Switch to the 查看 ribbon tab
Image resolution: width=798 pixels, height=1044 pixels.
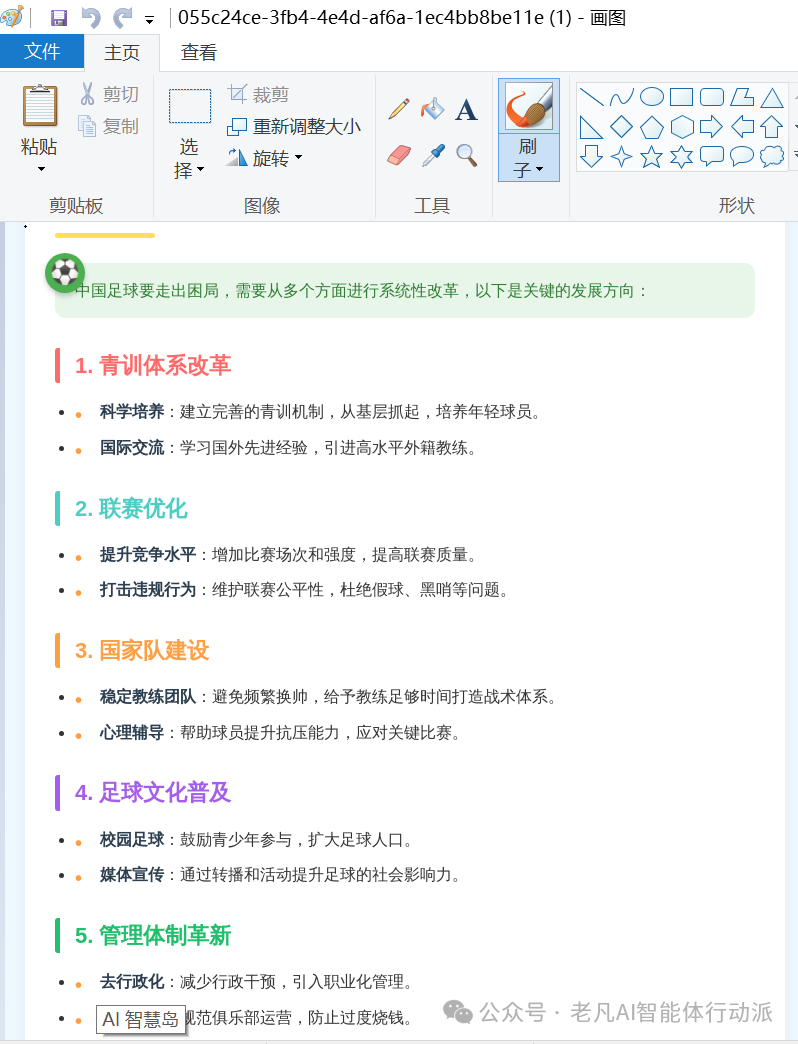(x=198, y=53)
